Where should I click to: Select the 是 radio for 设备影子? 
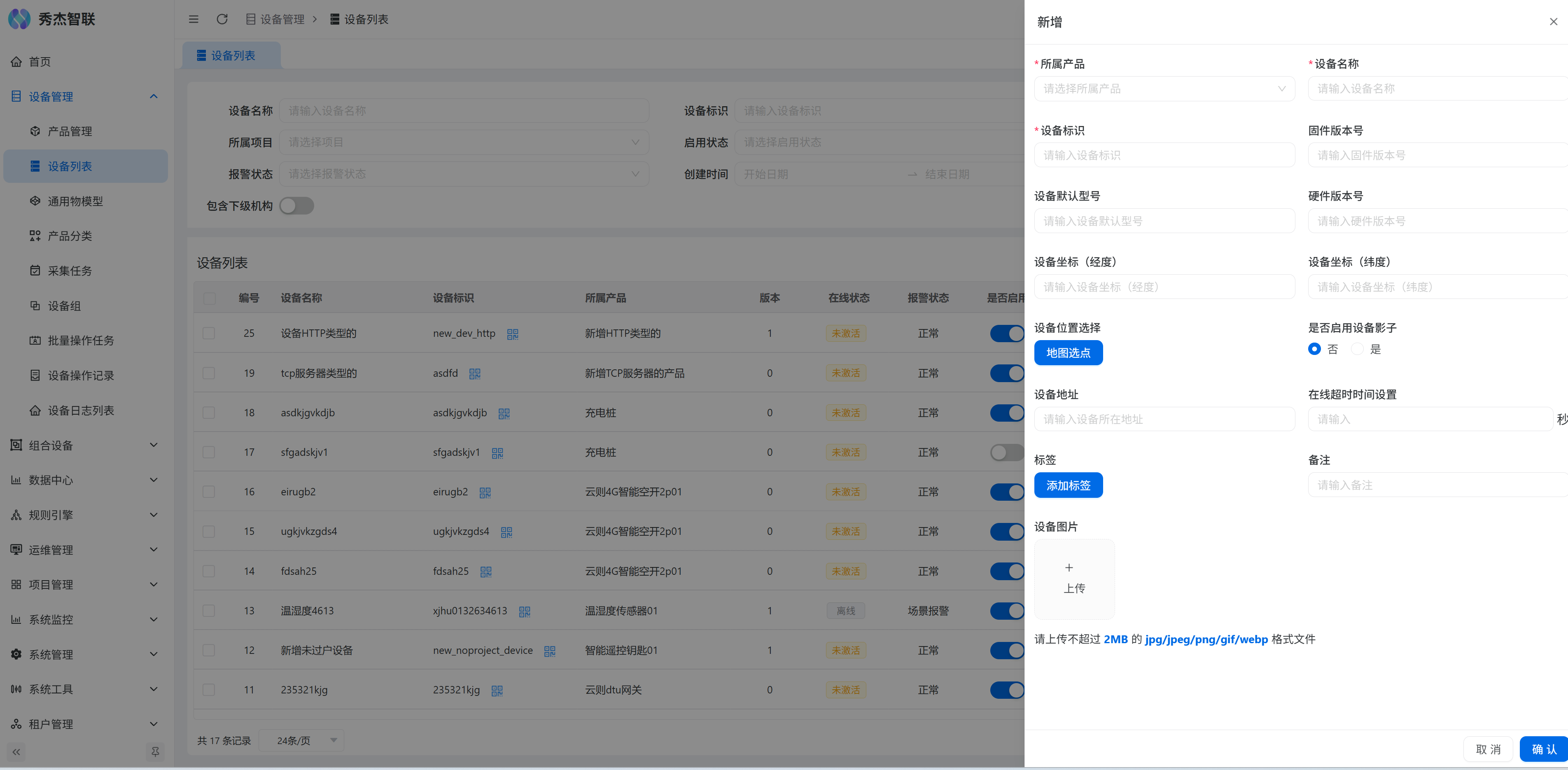[x=1357, y=350]
